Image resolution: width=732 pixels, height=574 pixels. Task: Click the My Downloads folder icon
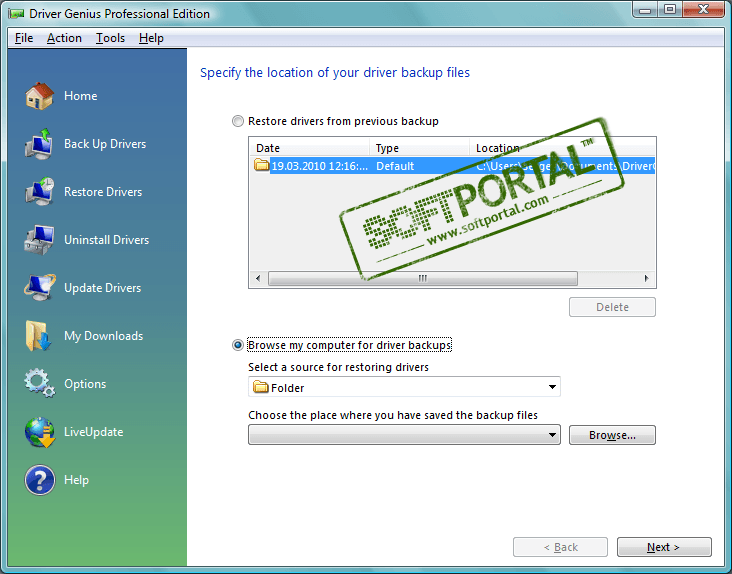click(38, 336)
